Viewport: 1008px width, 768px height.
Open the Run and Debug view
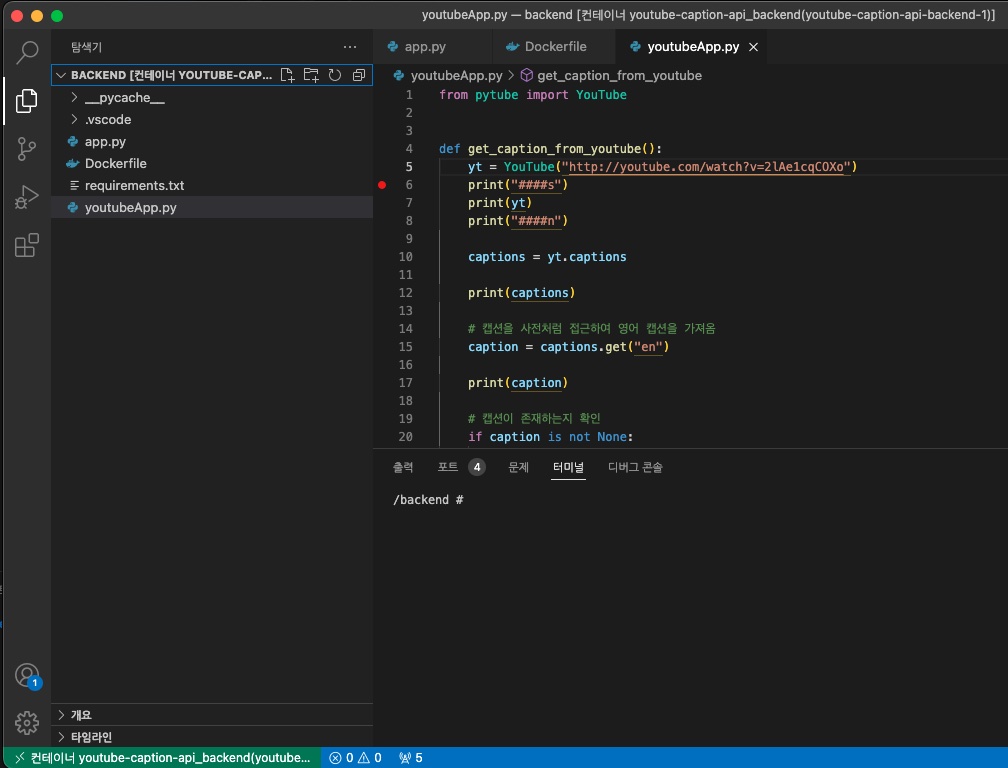click(26, 197)
